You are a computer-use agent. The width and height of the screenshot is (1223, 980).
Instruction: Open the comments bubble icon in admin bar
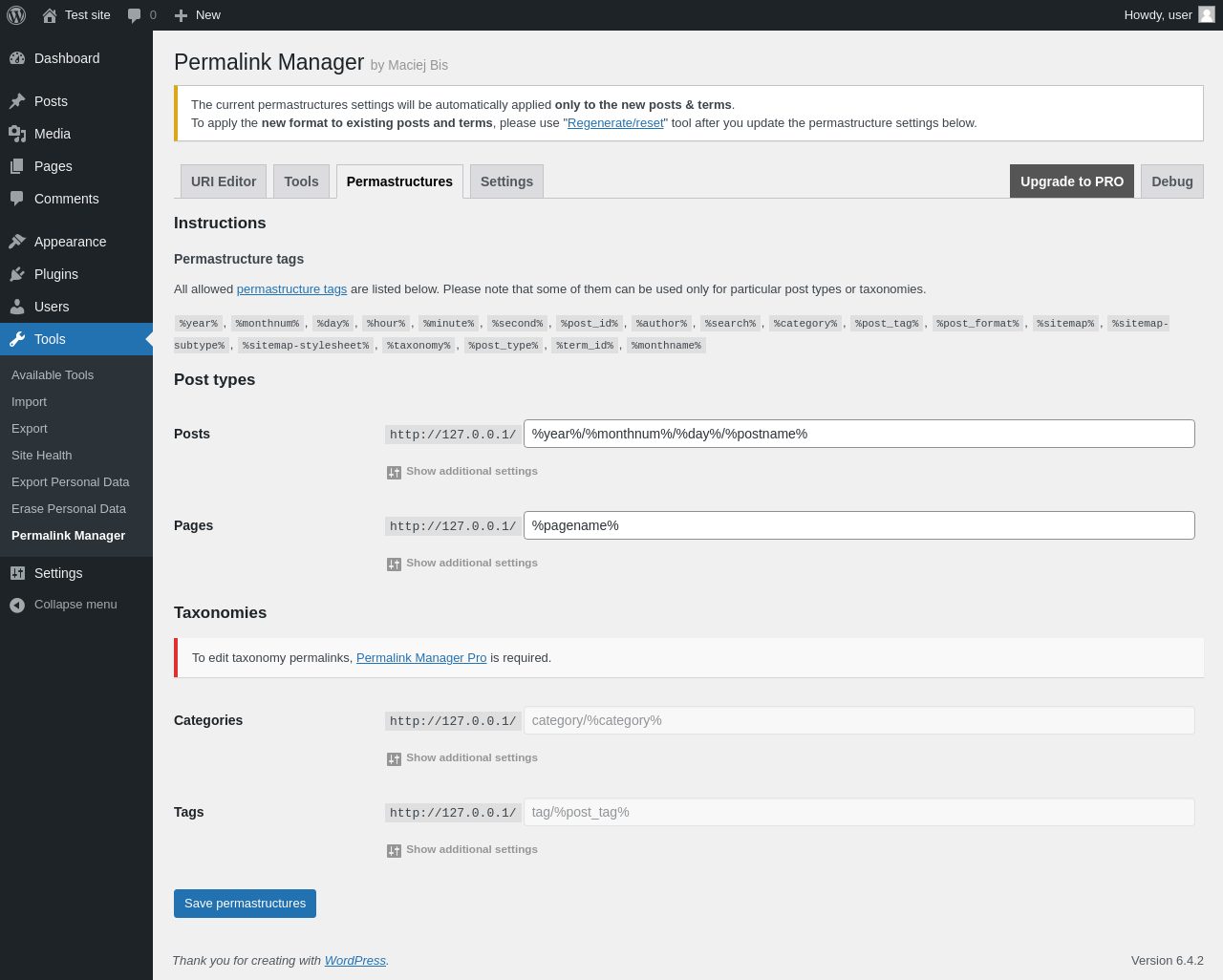[x=135, y=15]
